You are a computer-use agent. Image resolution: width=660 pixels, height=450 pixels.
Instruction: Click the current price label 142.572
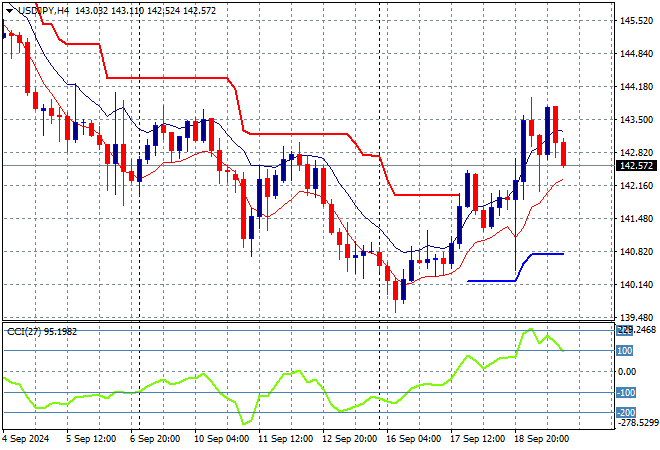pos(637,166)
